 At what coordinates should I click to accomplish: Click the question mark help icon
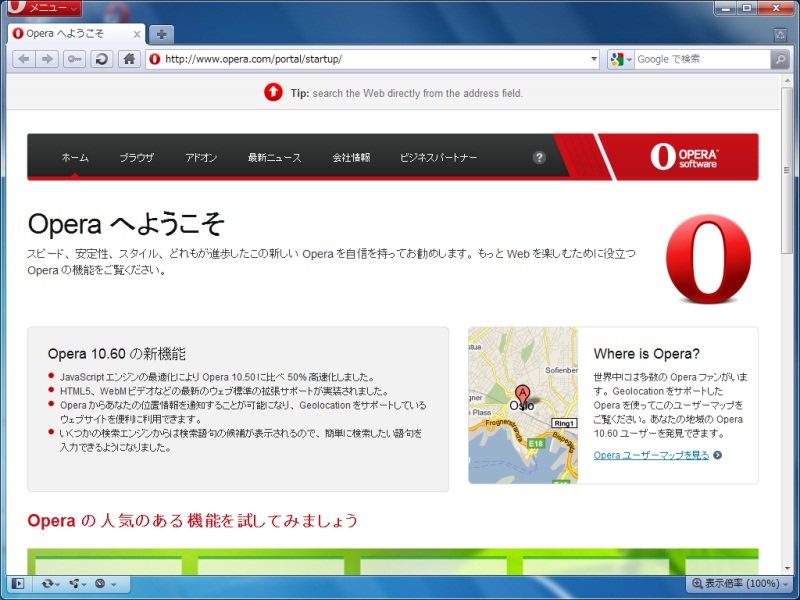pos(539,157)
